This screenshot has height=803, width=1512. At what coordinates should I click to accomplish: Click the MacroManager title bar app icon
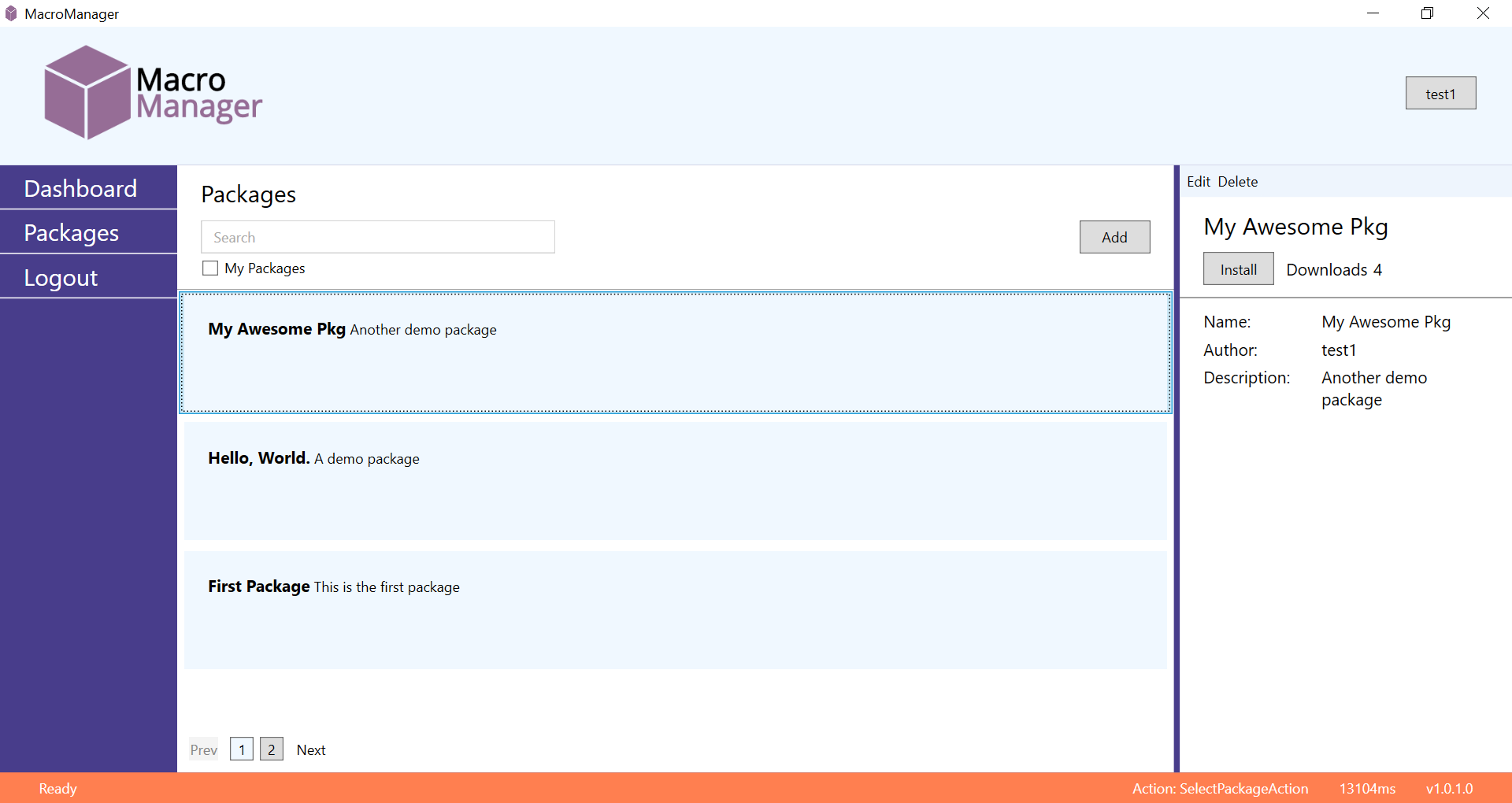(10, 13)
